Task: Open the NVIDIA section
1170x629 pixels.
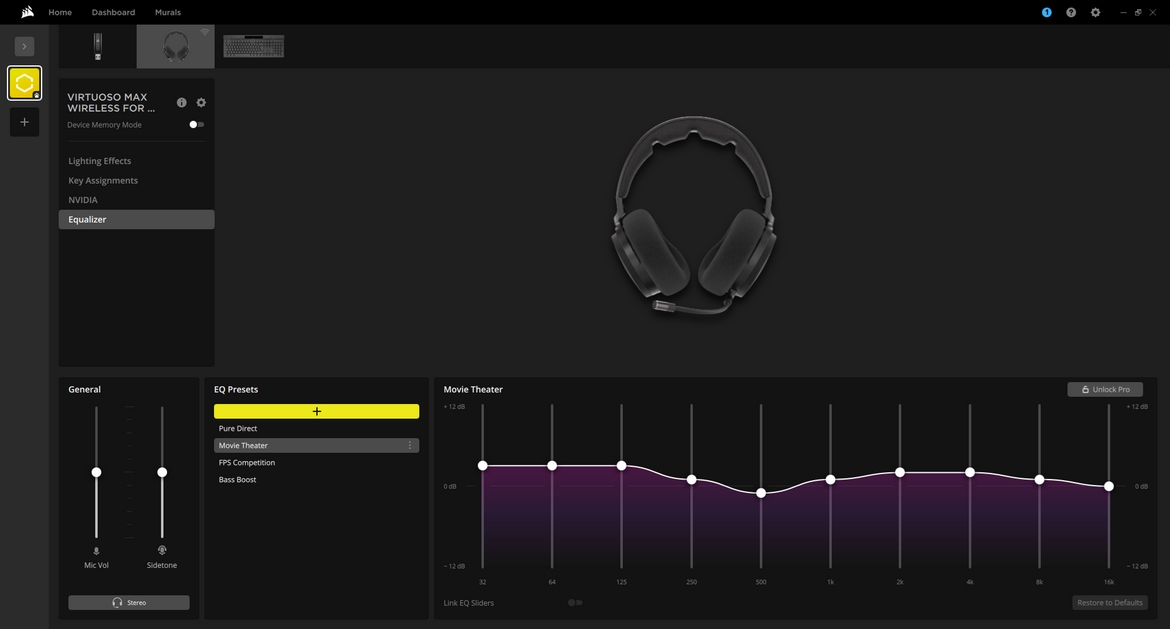Action: 137,200
